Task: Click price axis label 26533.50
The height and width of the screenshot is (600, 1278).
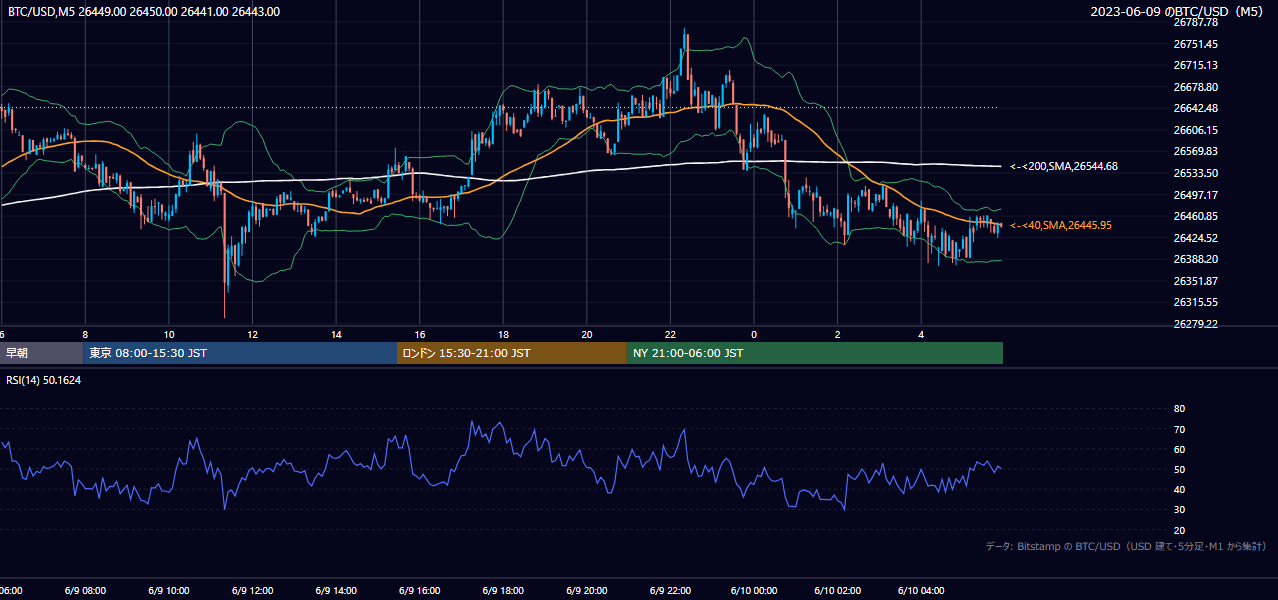Action: 1195,173
